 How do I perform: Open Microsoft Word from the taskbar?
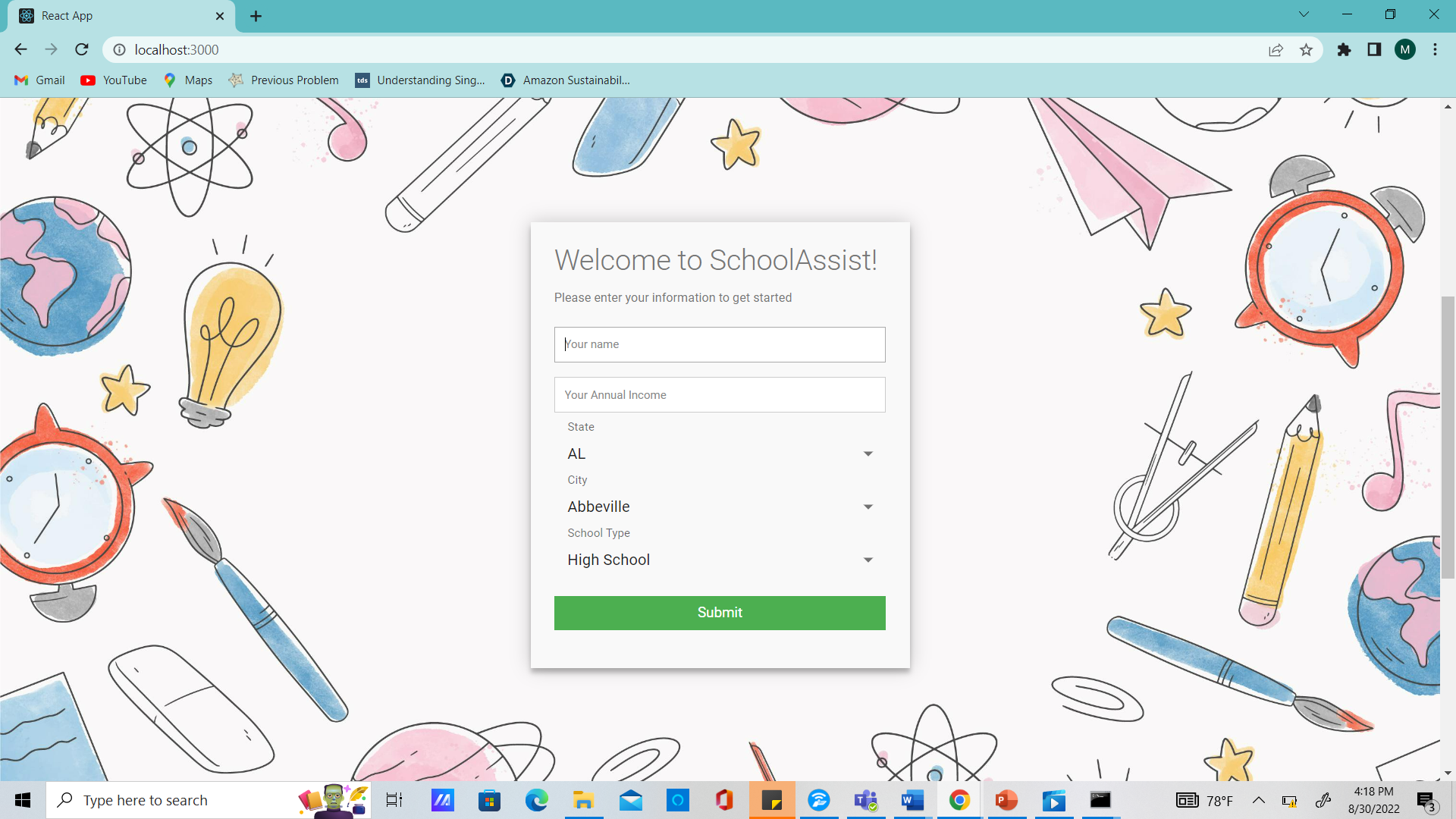[x=912, y=800]
